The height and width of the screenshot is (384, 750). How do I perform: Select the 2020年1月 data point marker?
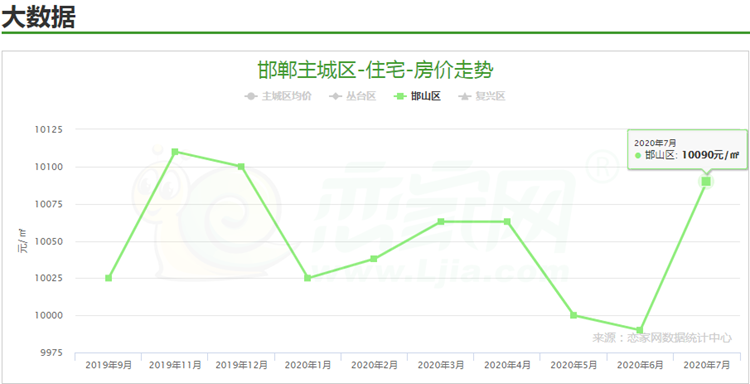(x=308, y=278)
